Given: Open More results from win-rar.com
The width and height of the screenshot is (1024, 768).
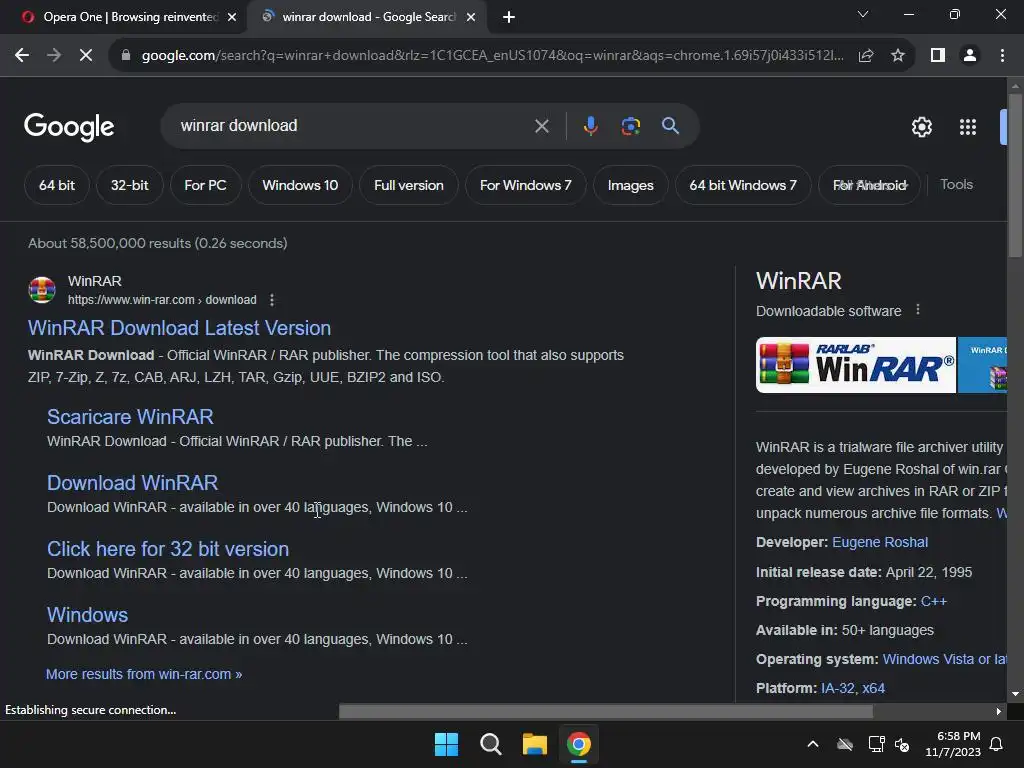Looking at the screenshot, I should pos(144,674).
